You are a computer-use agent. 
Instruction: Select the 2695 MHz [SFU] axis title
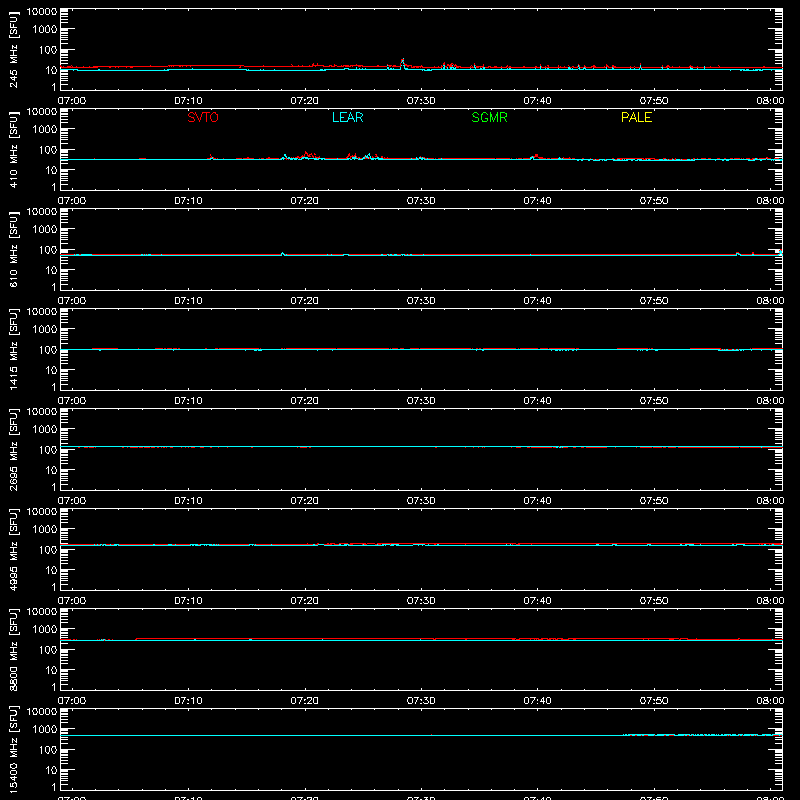pos(13,449)
